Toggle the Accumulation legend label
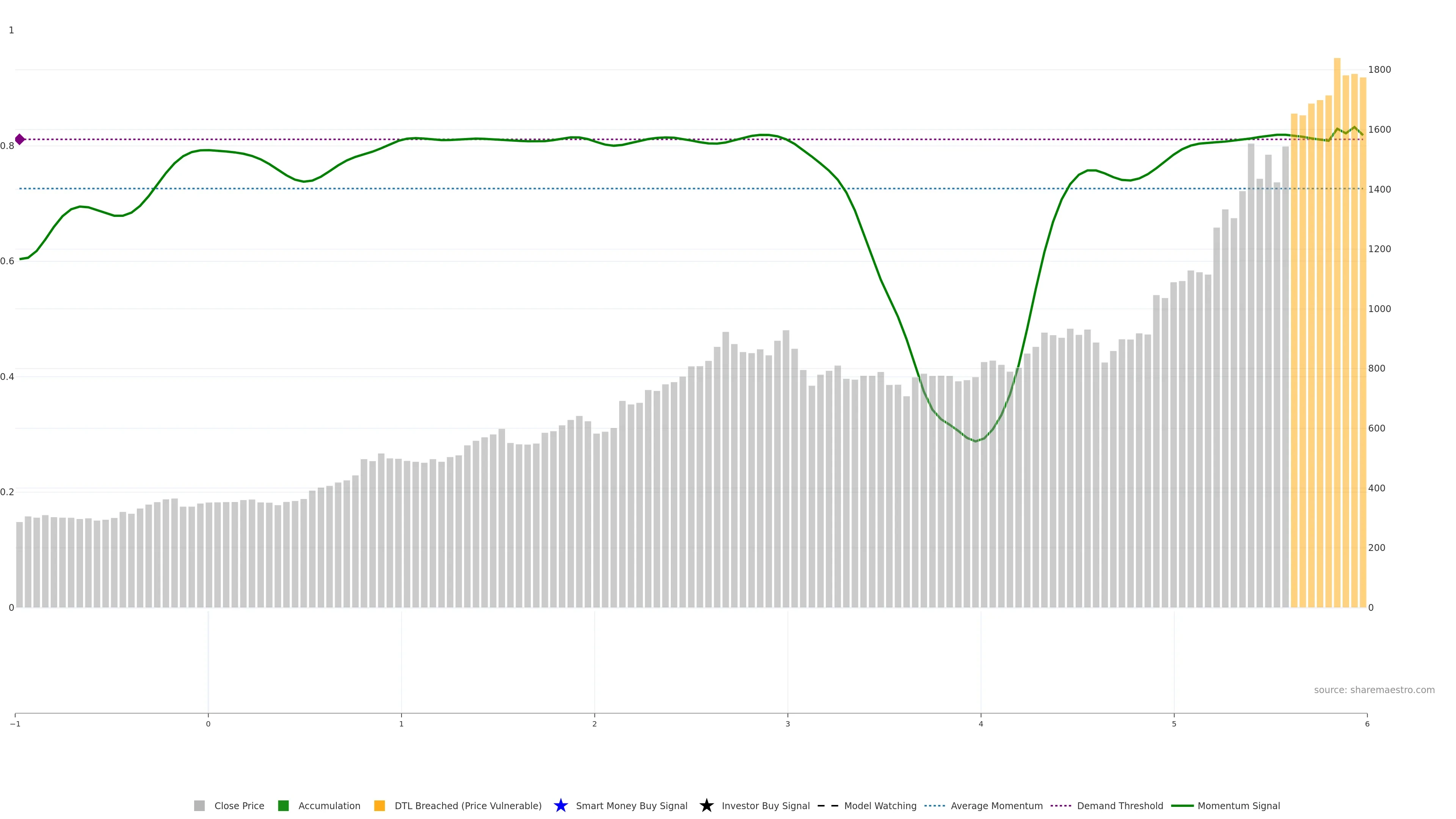The width and height of the screenshot is (1456, 819). click(x=329, y=806)
